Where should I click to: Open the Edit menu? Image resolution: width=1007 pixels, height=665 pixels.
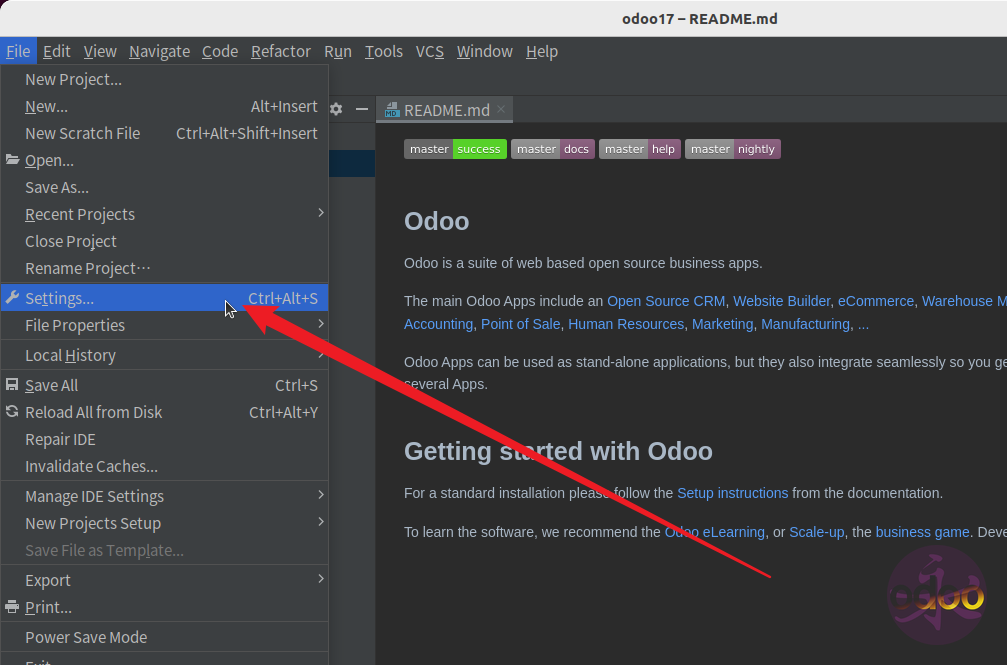(57, 51)
